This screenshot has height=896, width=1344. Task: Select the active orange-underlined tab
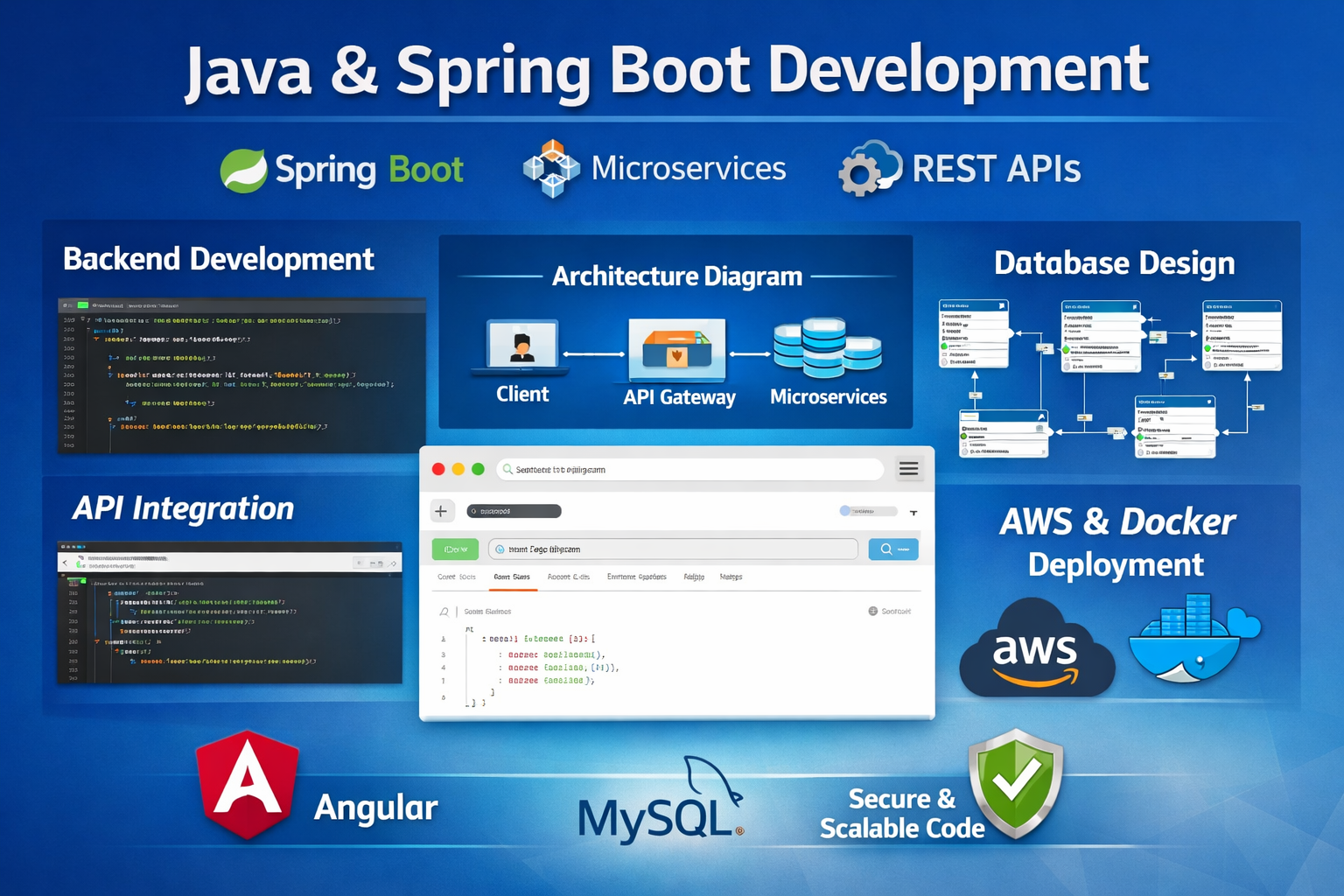(x=512, y=577)
